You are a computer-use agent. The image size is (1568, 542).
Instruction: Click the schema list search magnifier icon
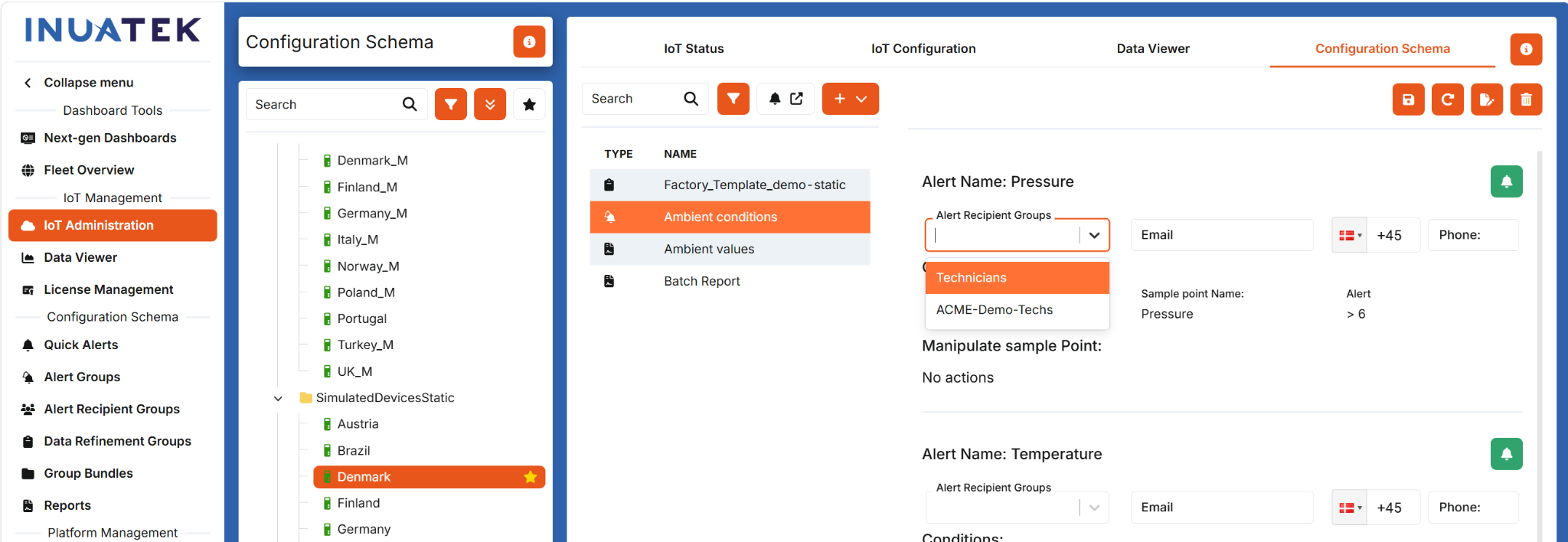[x=691, y=99]
